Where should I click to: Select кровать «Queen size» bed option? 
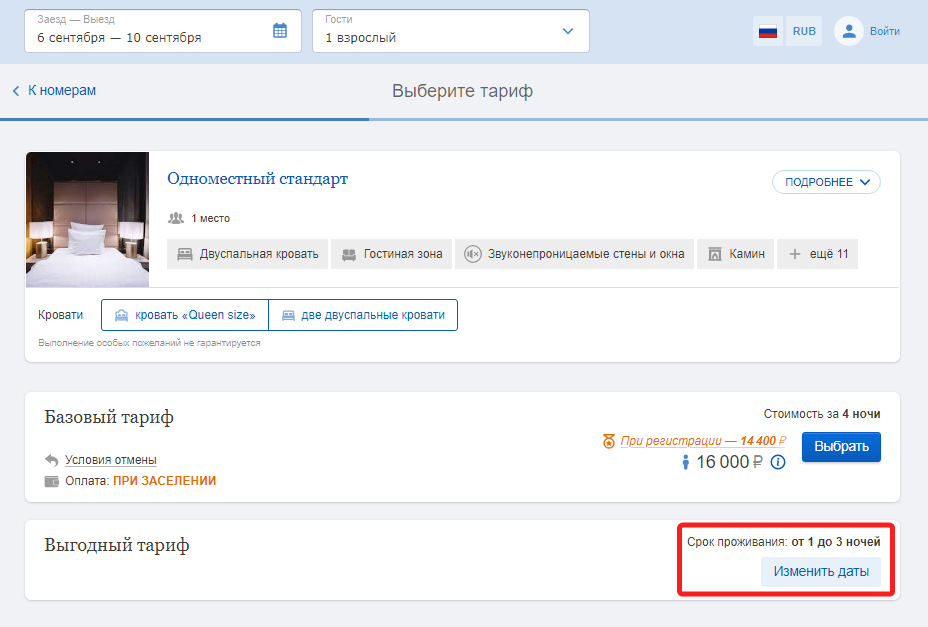click(x=185, y=315)
